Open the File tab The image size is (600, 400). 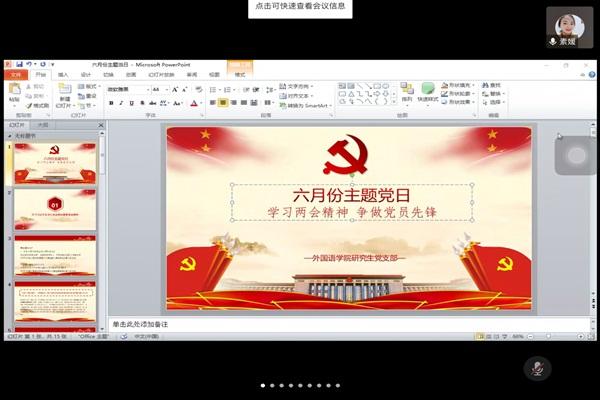click(16, 75)
